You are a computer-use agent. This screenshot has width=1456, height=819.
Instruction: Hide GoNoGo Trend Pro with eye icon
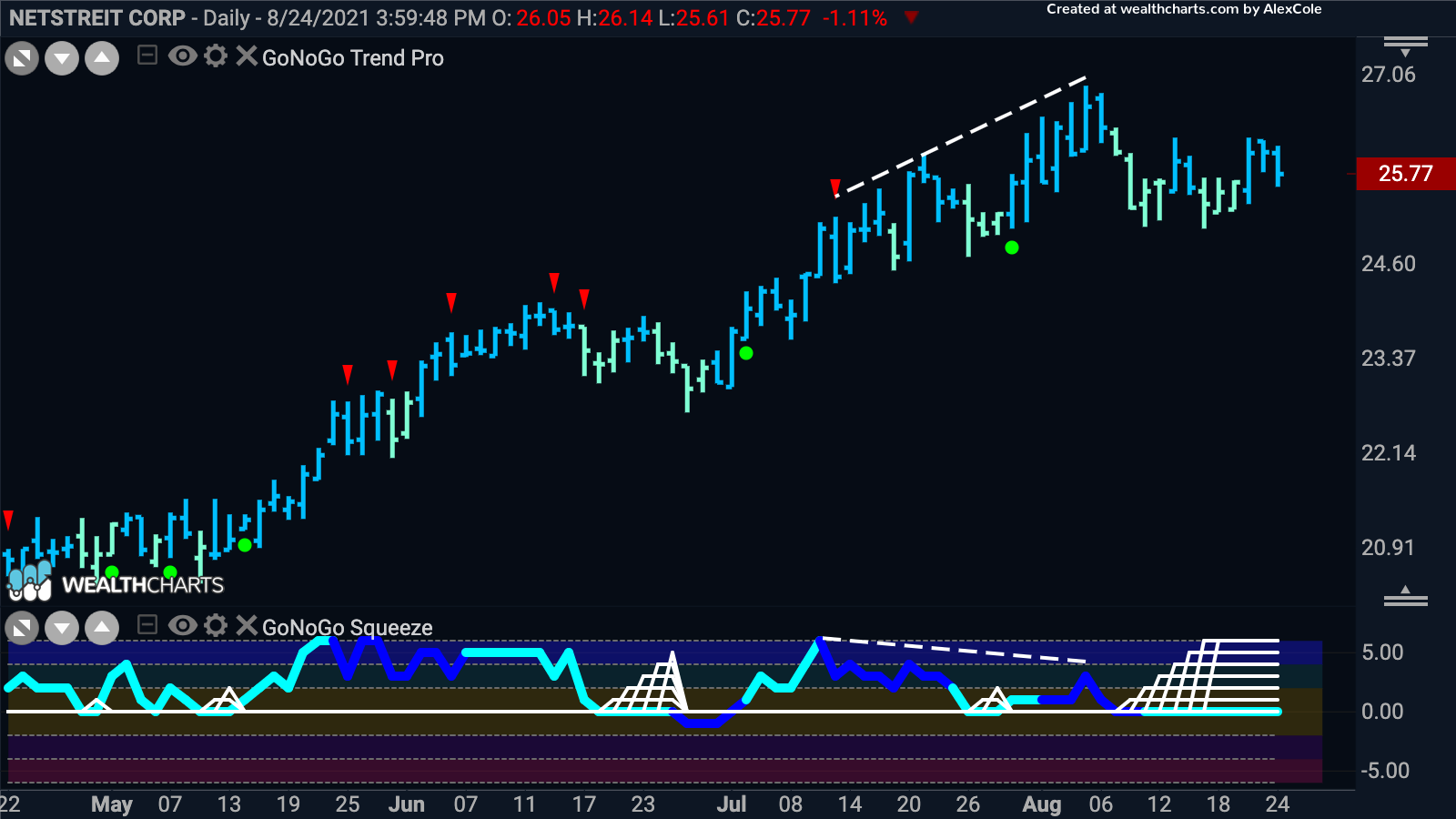182,56
